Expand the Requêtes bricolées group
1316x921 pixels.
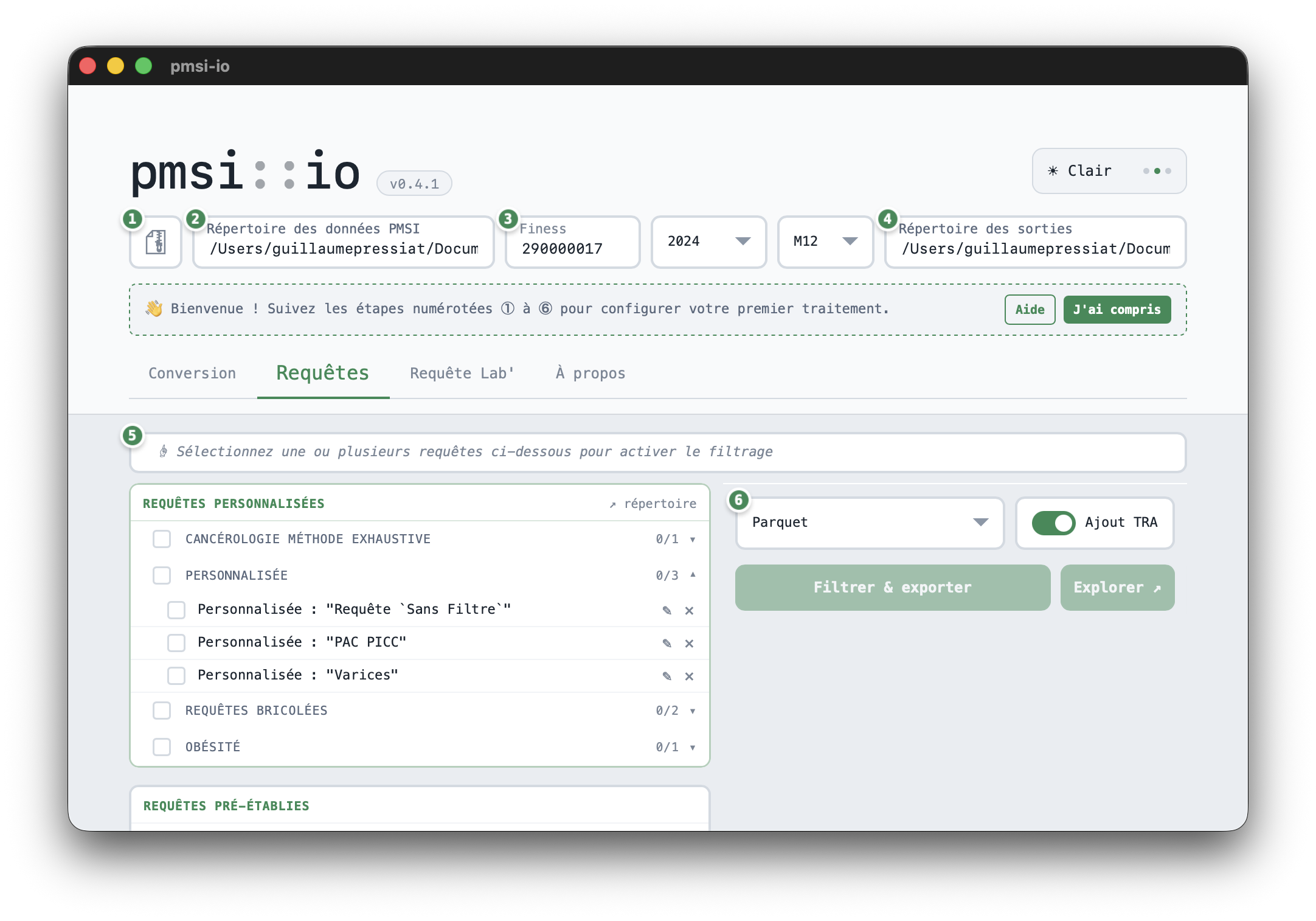pyautogui.click(x=693, y=711)
